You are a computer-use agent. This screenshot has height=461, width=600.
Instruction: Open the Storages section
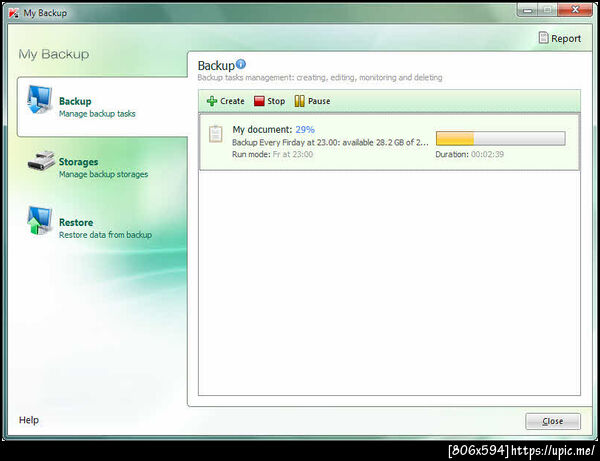102,167
